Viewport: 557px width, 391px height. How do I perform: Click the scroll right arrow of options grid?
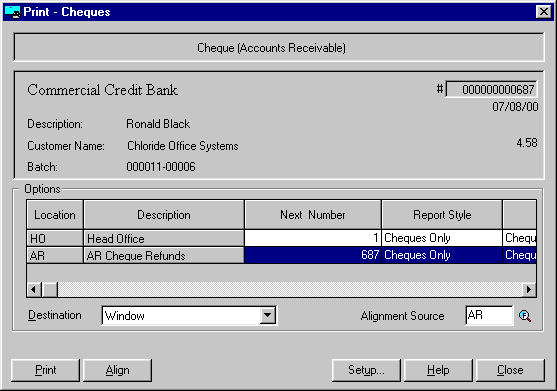tap(529, 289)
